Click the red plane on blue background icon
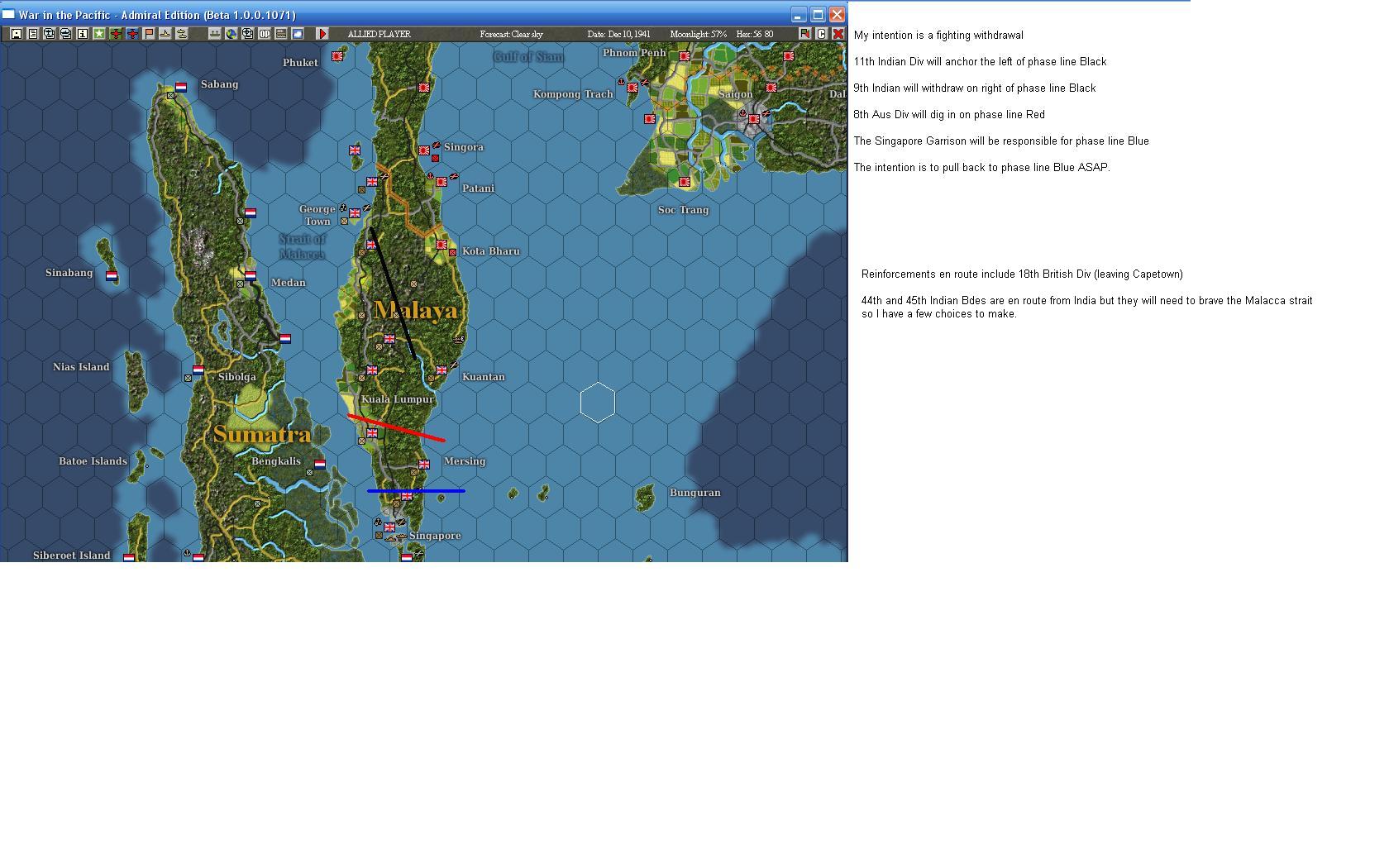The height and width of the screenshot is (868, 1389). point(132,34)
